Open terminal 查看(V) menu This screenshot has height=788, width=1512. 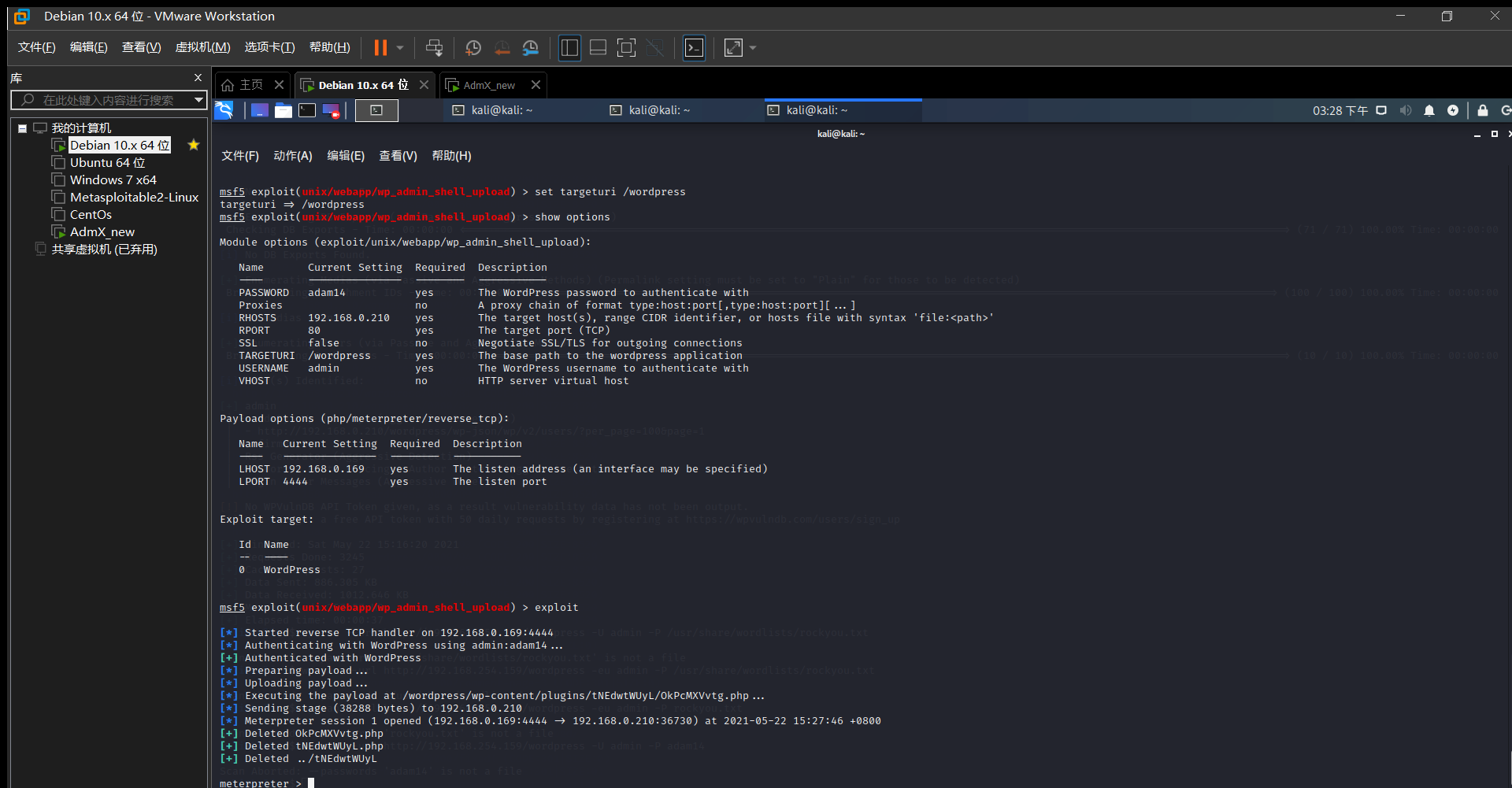click(398, 156)
